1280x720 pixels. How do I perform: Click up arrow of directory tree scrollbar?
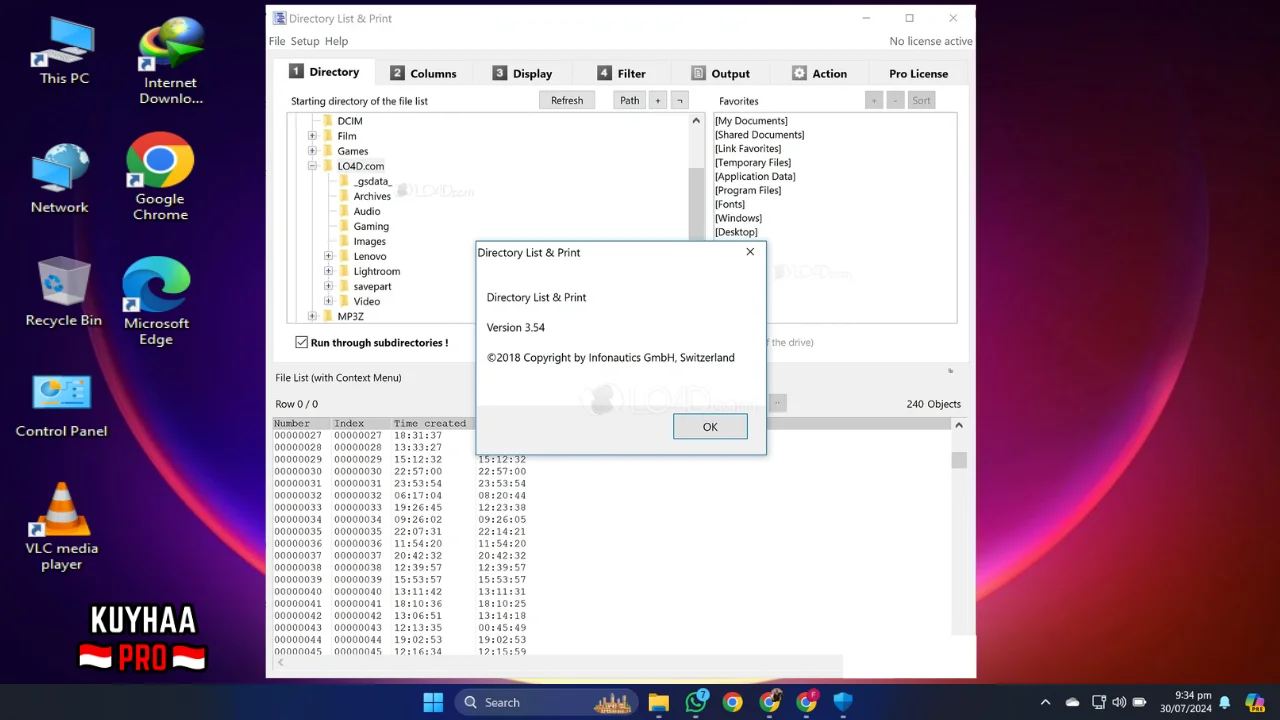696,120
